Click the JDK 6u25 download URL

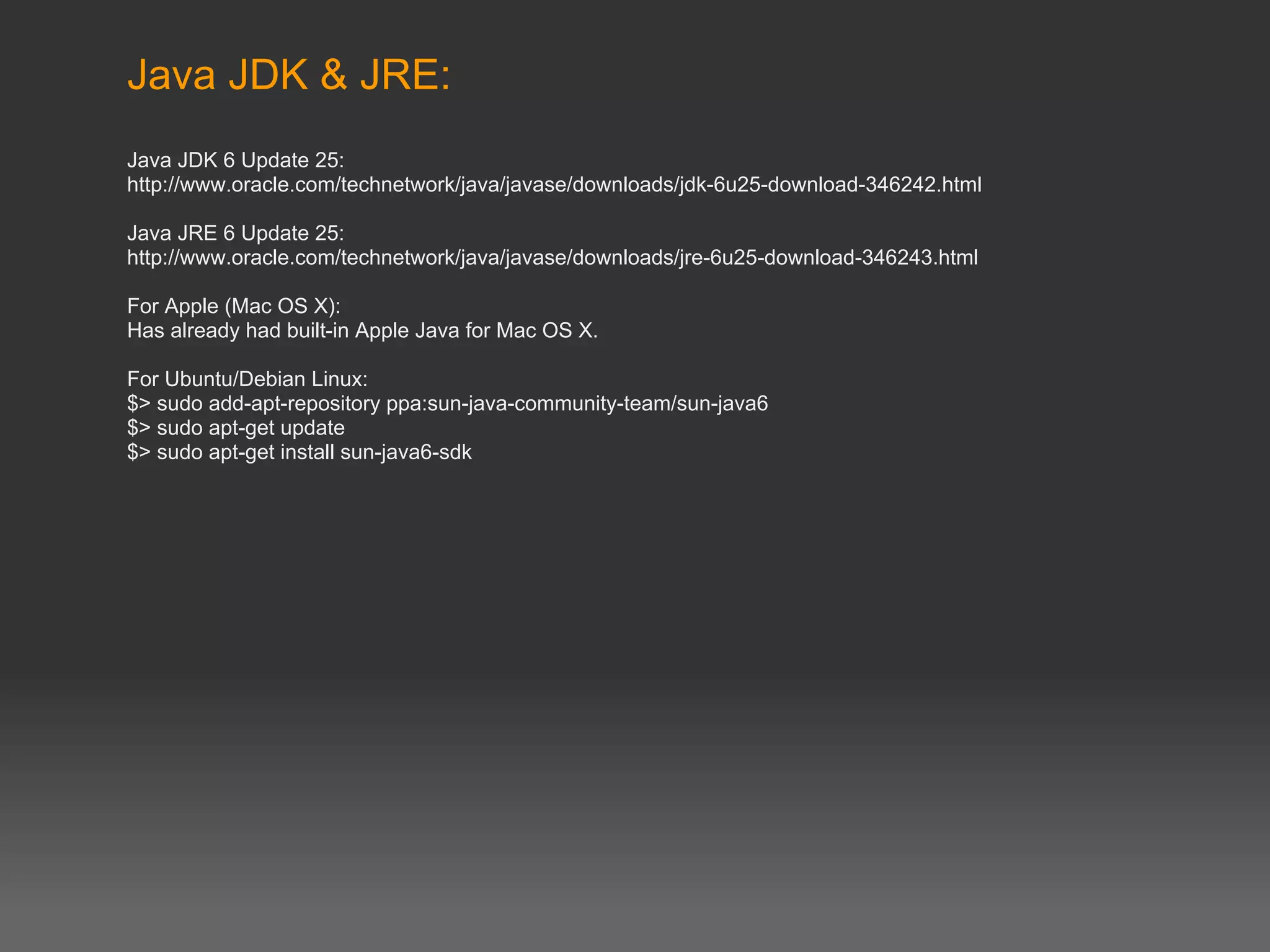[554, 185]
